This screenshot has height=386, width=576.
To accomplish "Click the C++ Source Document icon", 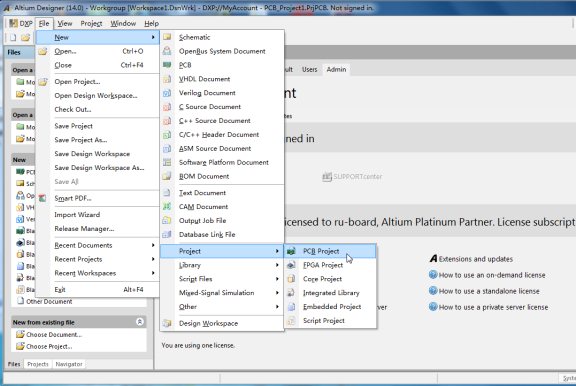I will click(167, 120).
